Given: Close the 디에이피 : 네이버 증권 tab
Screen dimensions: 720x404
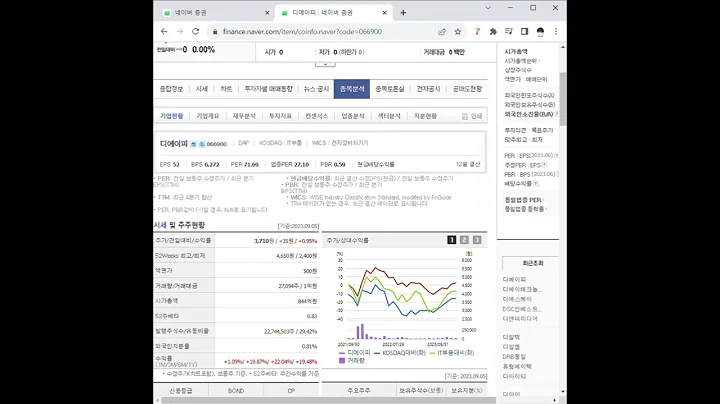Looking at the screenshot, I should (x=385, y=13).
